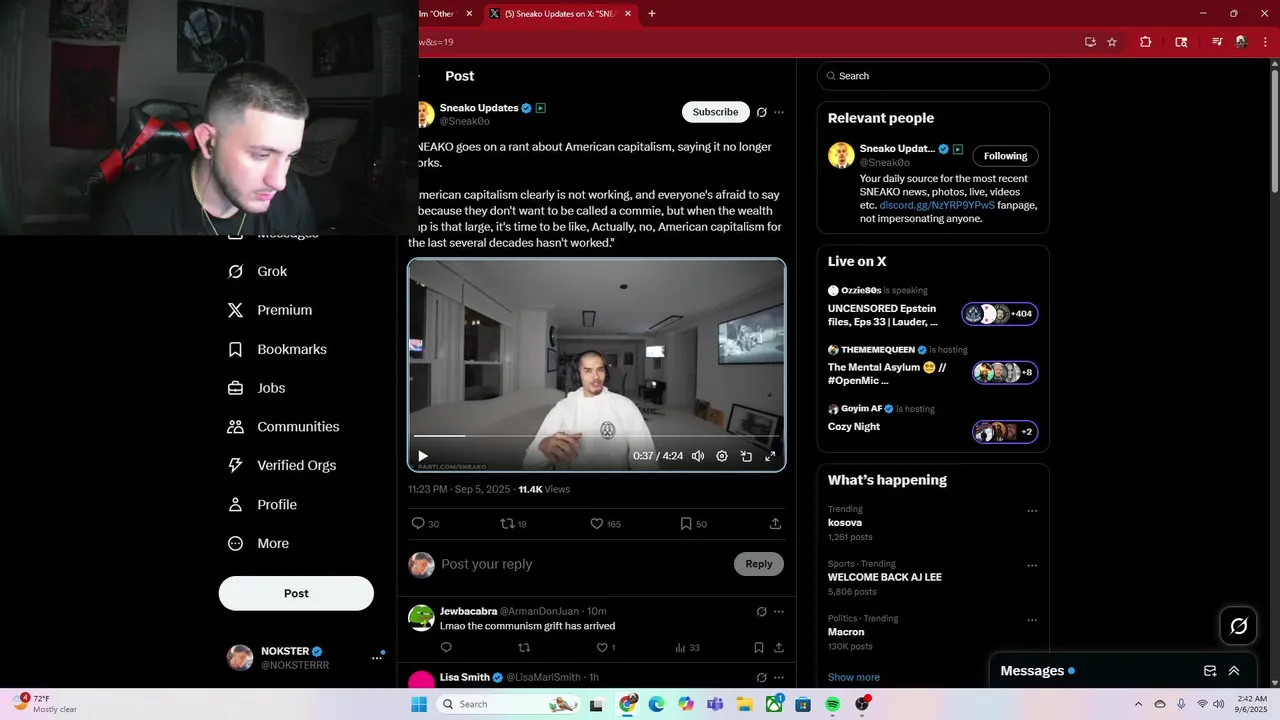The width and height of the screenshot is (1280, 720).
Task: Click Show more under What's happening
Action: click(x=854, y=677)
